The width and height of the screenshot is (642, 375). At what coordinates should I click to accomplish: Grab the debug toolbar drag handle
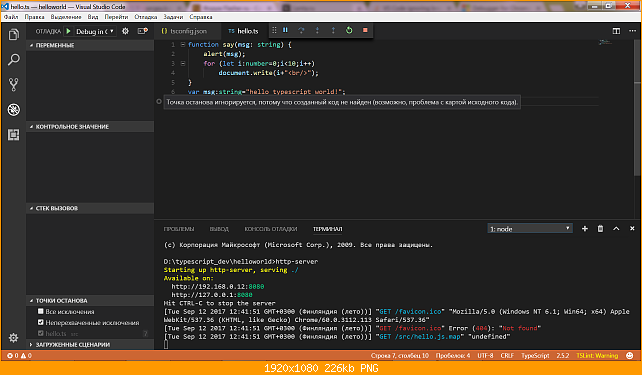(x=274, y=30)
